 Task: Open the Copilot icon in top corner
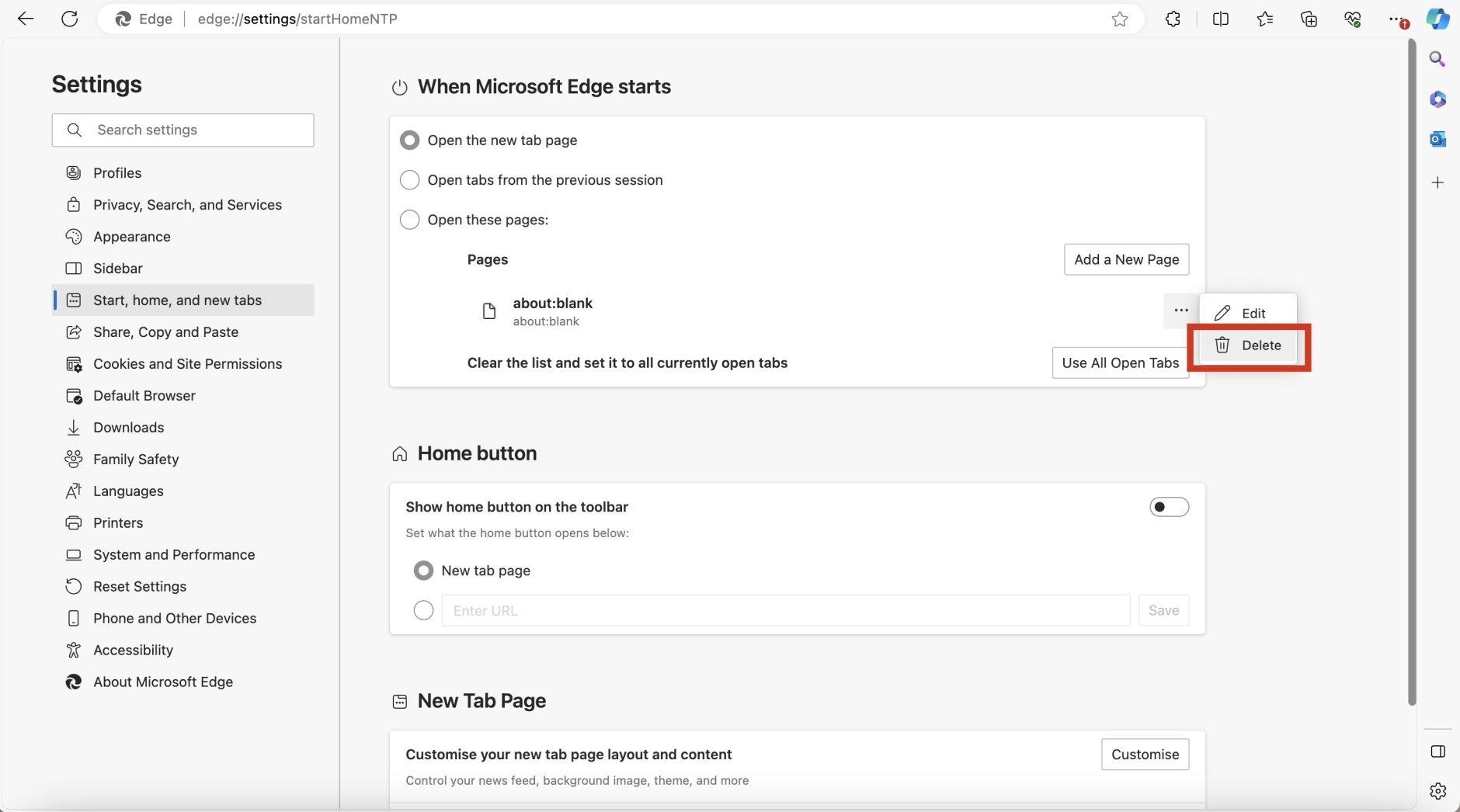coord(1437,19)
